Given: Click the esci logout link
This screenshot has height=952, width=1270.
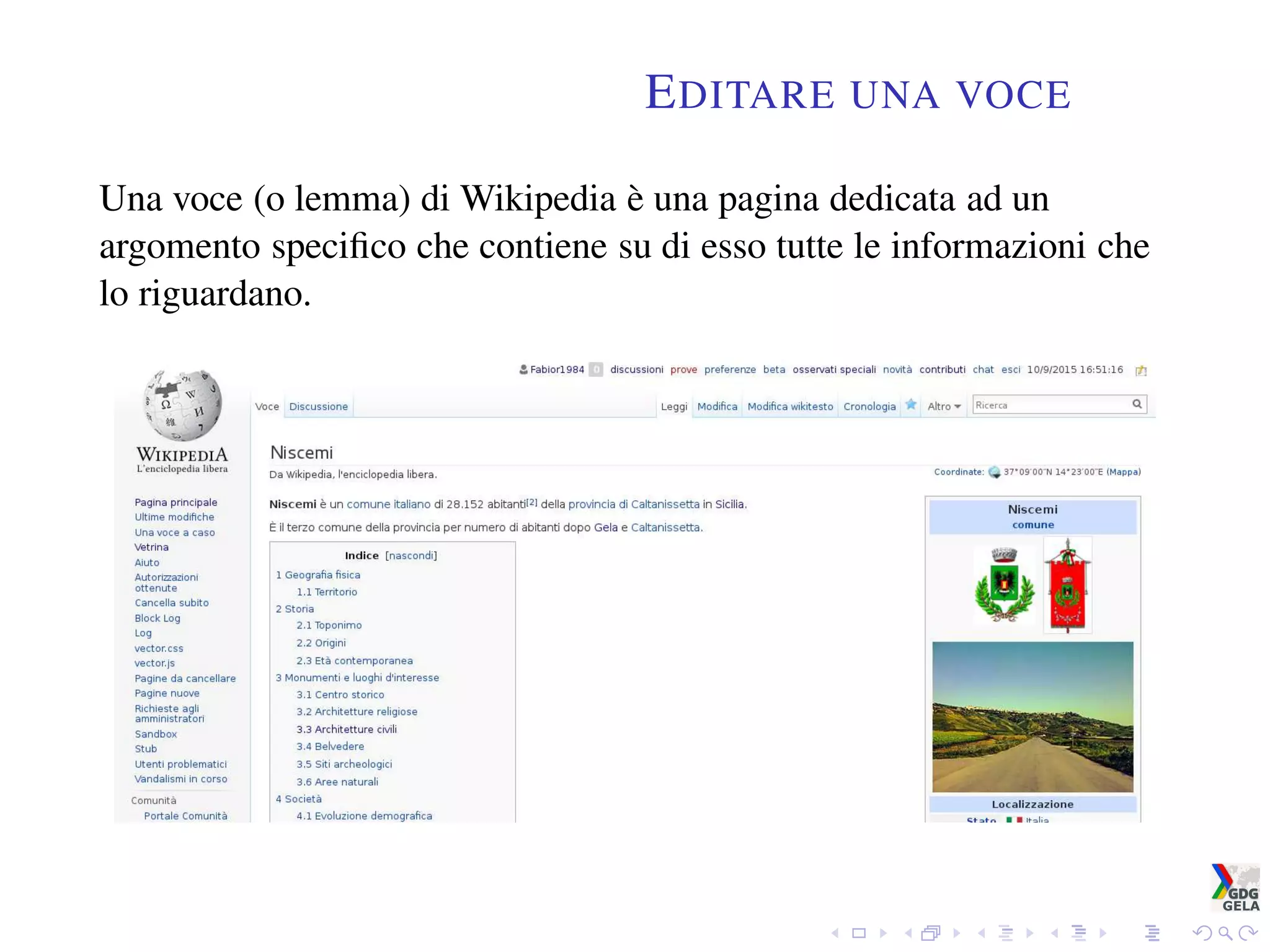Looking at the screenshot, I should pos(1010,369).
